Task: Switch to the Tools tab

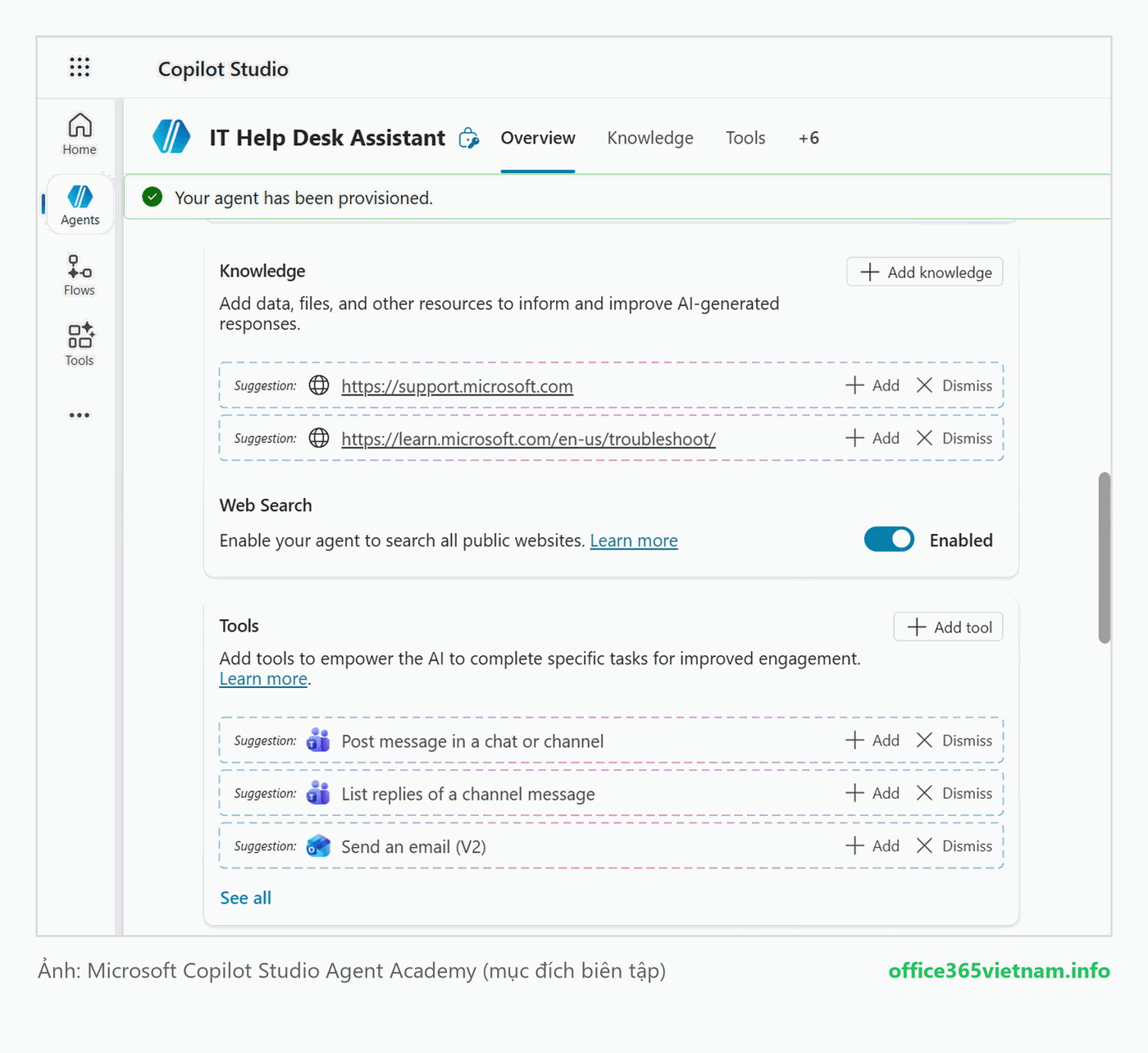Action: pyautogui.click(x=745, y=138)
